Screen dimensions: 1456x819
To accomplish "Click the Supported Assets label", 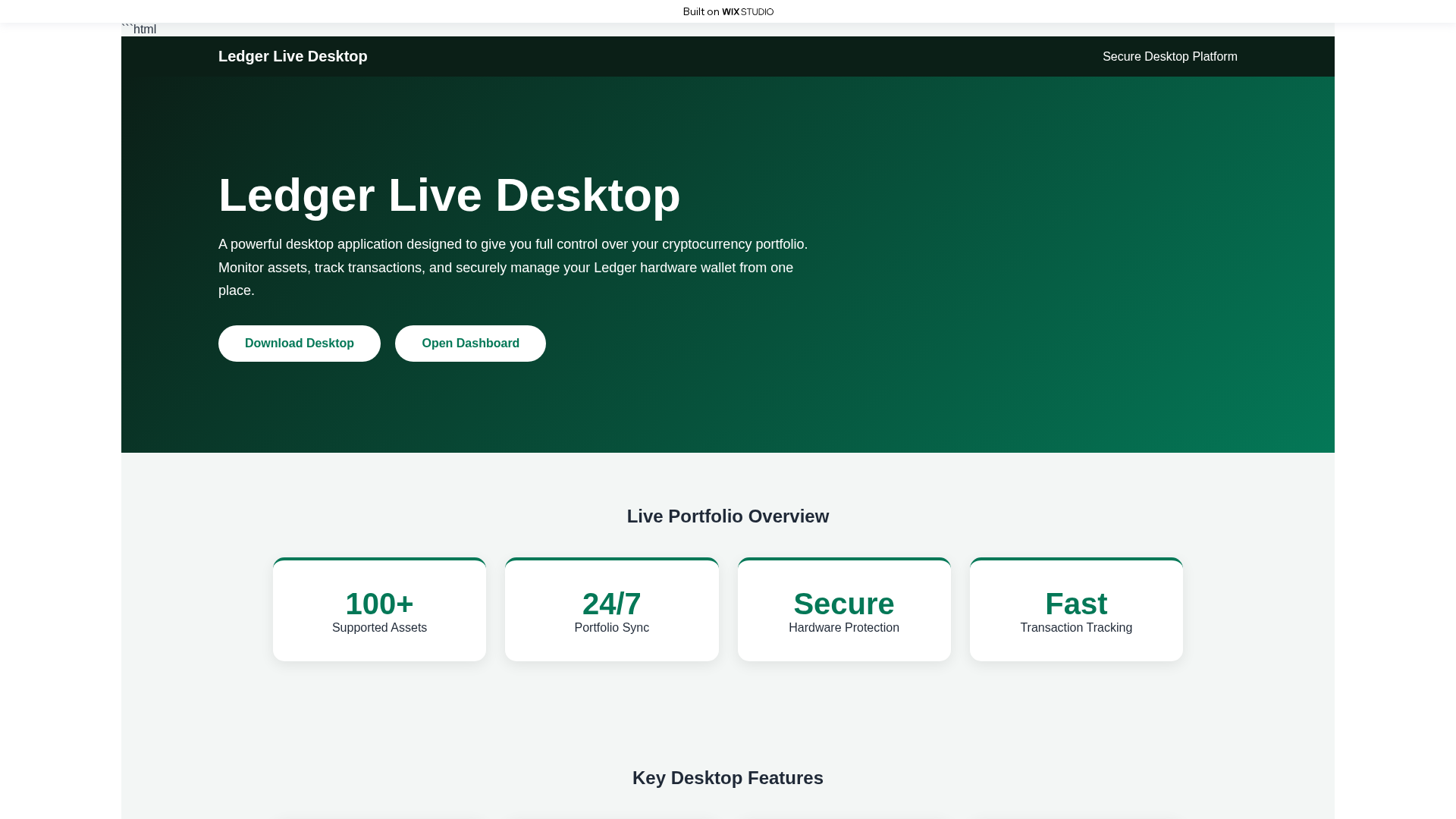I will coord(379,628).
